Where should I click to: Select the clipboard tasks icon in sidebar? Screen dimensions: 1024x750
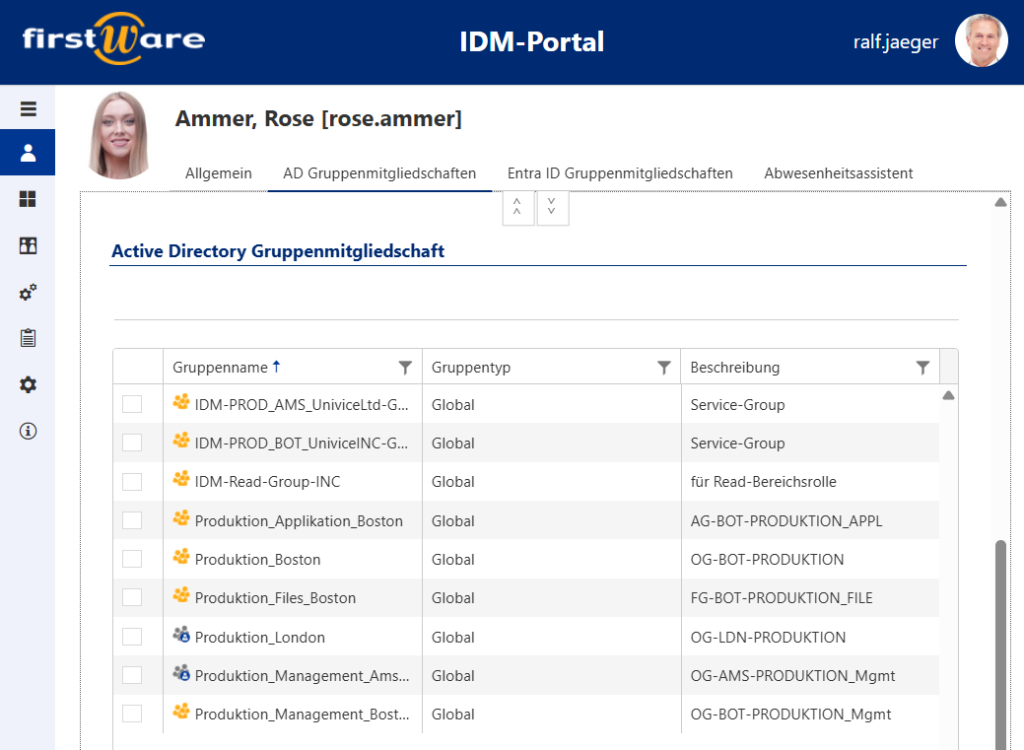click(x=27, y=338)
